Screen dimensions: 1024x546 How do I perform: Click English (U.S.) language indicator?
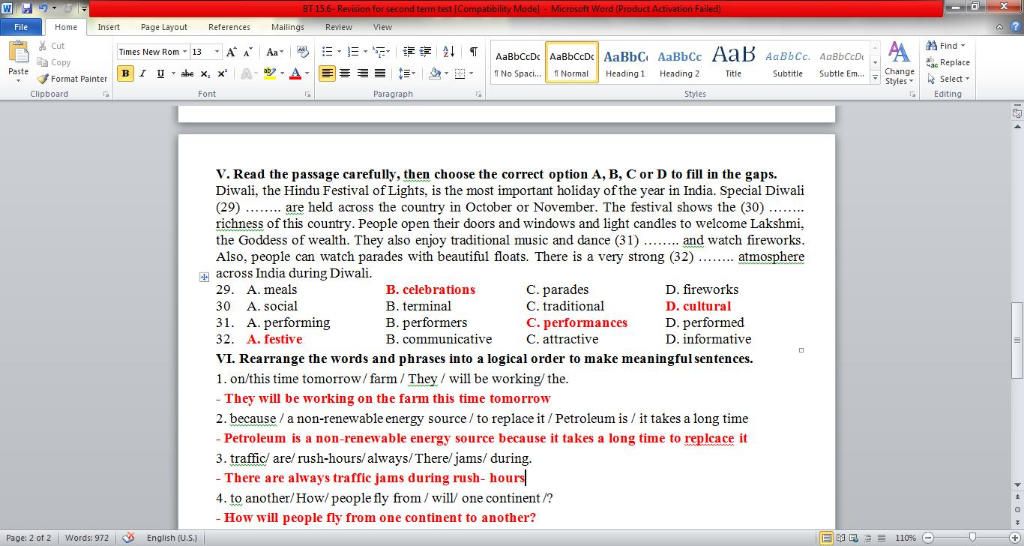click(172, 538)
